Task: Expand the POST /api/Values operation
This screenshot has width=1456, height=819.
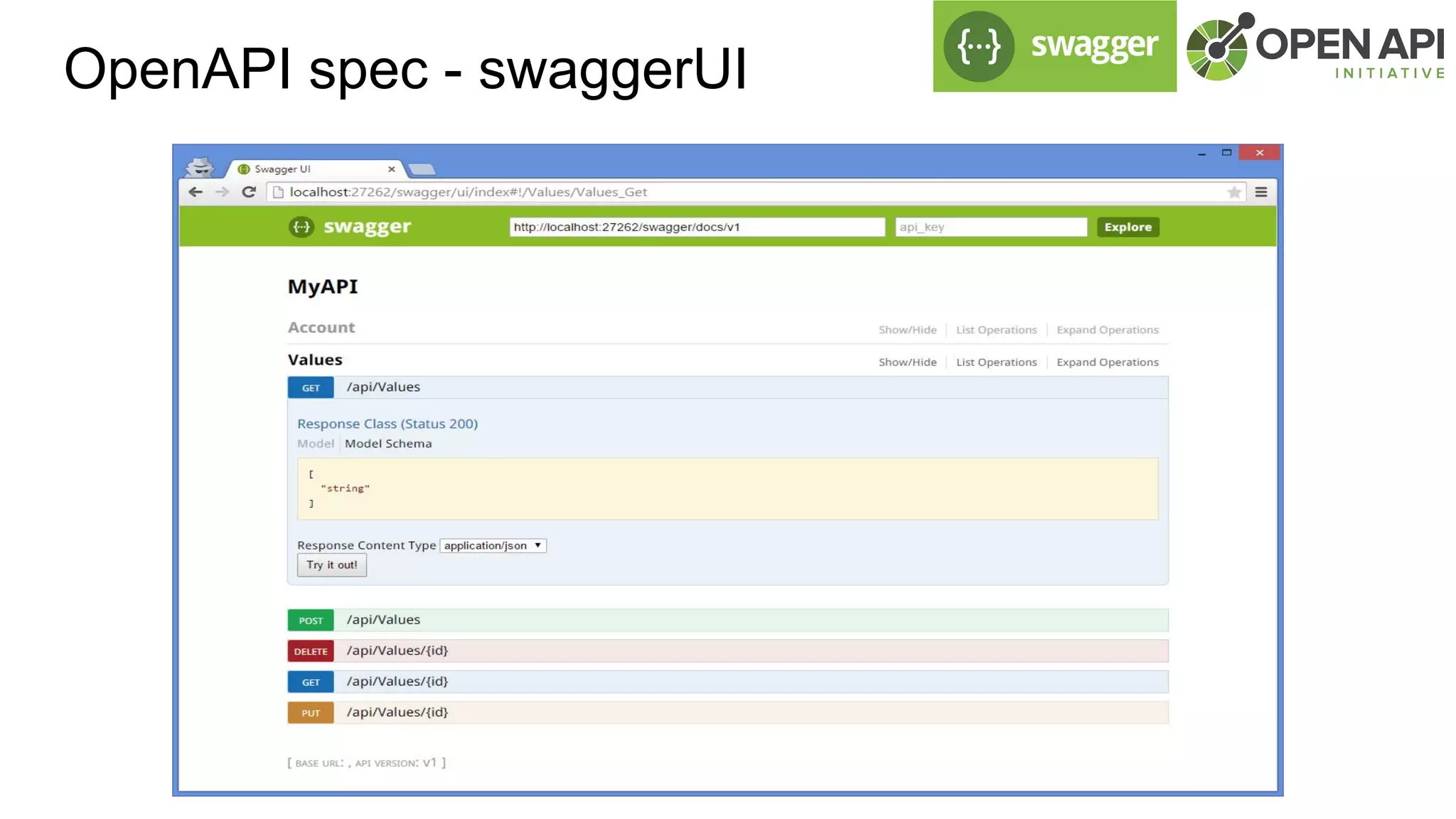Action: tap(383, 620)
